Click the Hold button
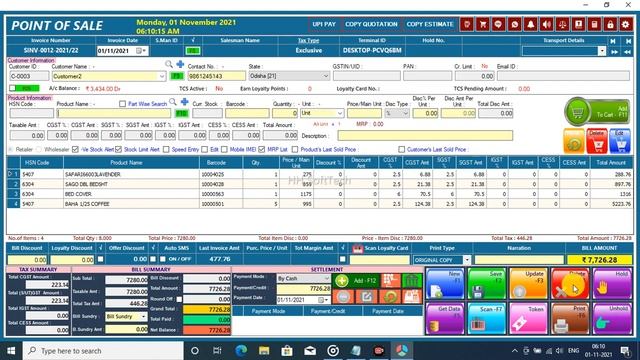Viewport: 640px width, 360px height. coord(612,284)
